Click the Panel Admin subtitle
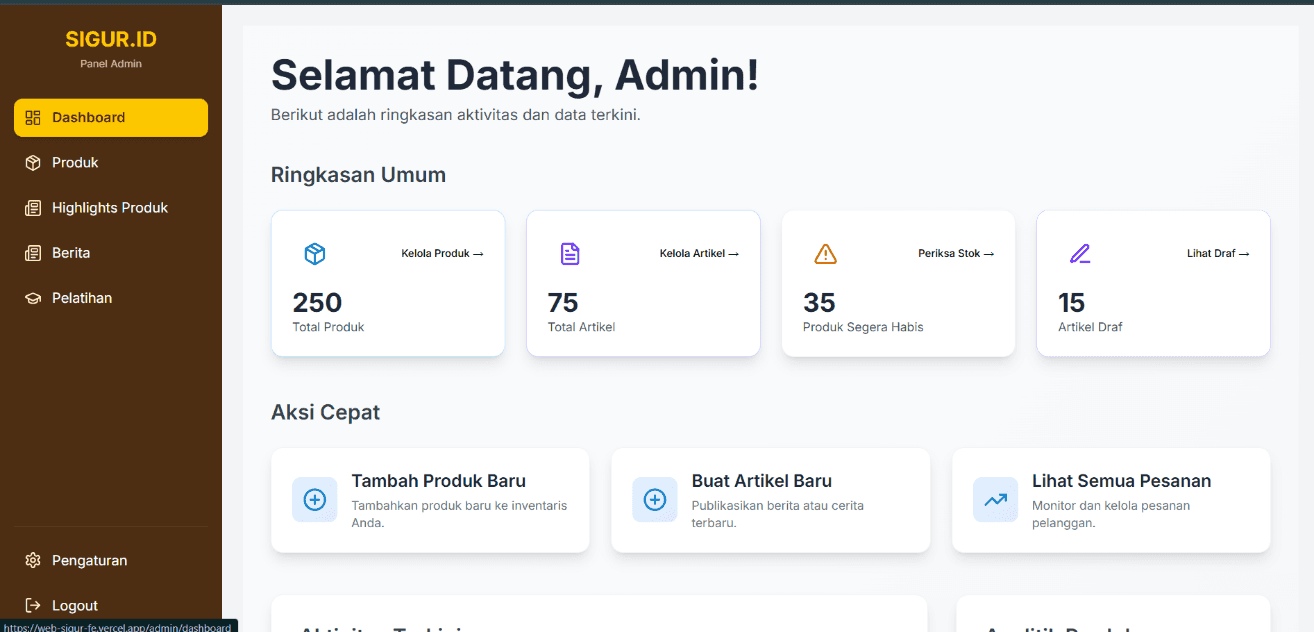Viewport: 1314px width, 632px height. point(111,64)
